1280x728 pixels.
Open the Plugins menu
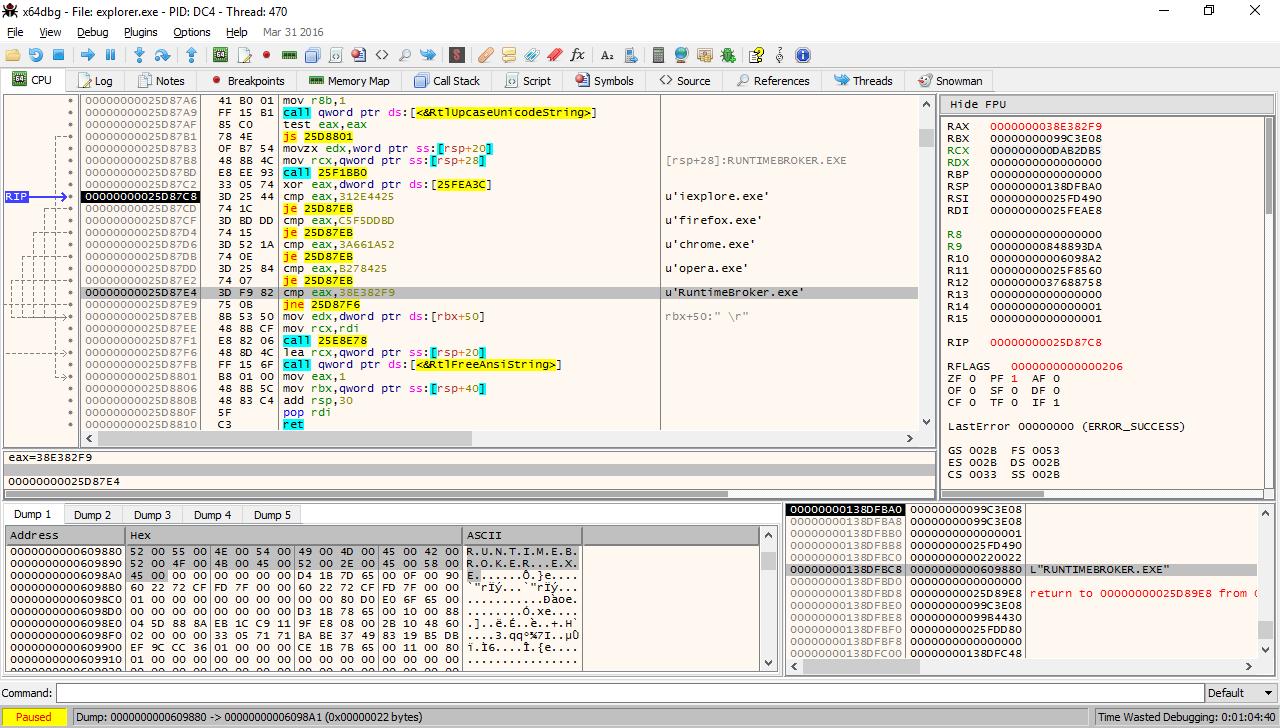[140, 32]
